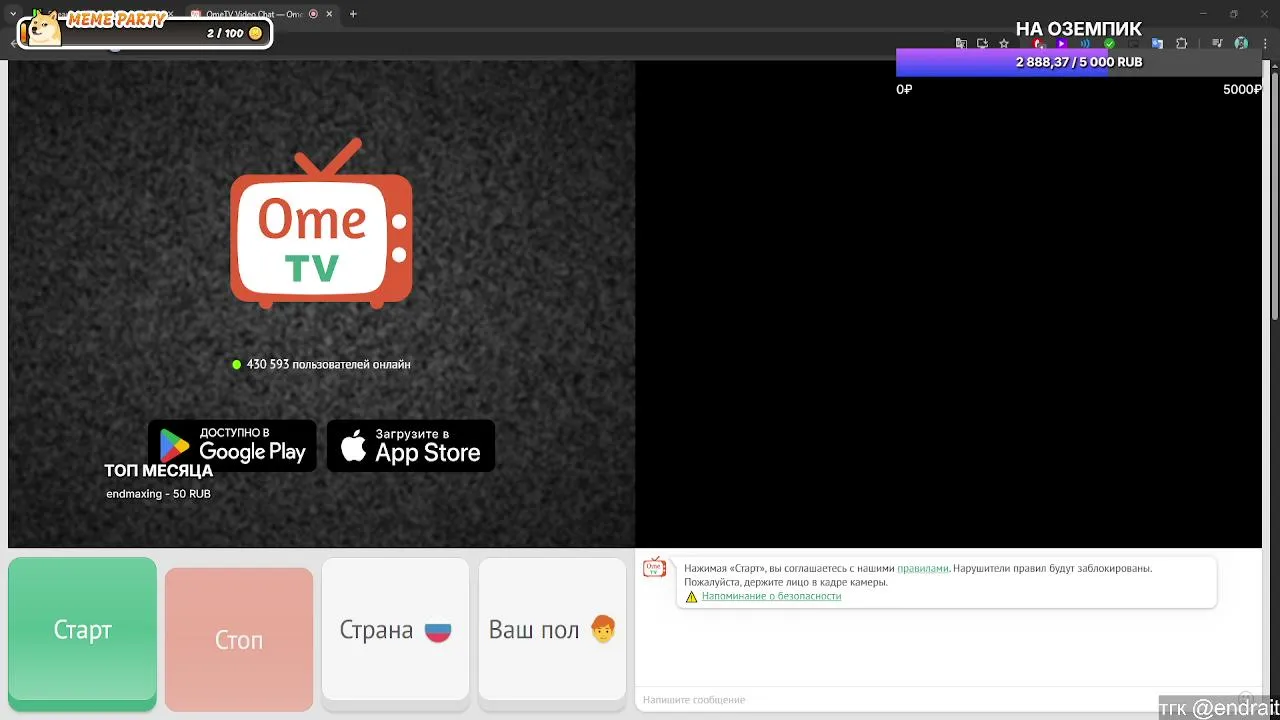
Task: Open the Extensions puzzle piece menu
Action: (x=1181, y=44)
